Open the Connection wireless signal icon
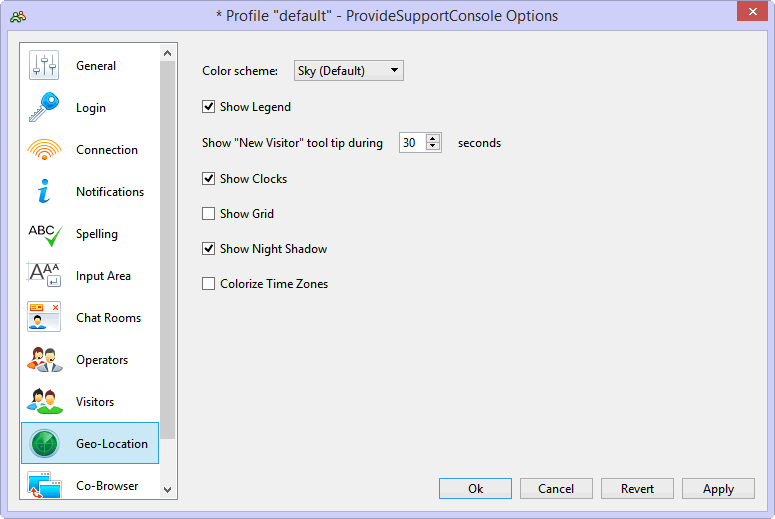Viewport: 775px width, 519px height. tap(44, 149)
